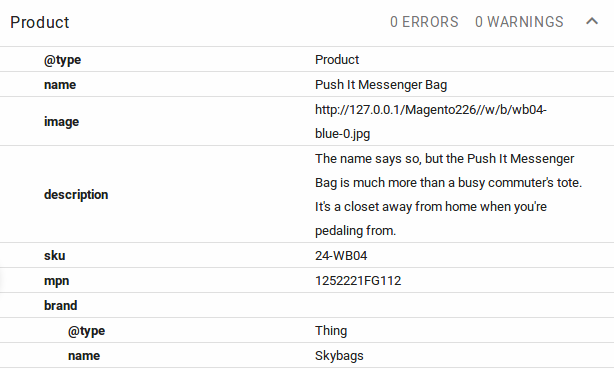Click the brand property label
This screenshot has height=369, width=614.
(x=60, y=306)
